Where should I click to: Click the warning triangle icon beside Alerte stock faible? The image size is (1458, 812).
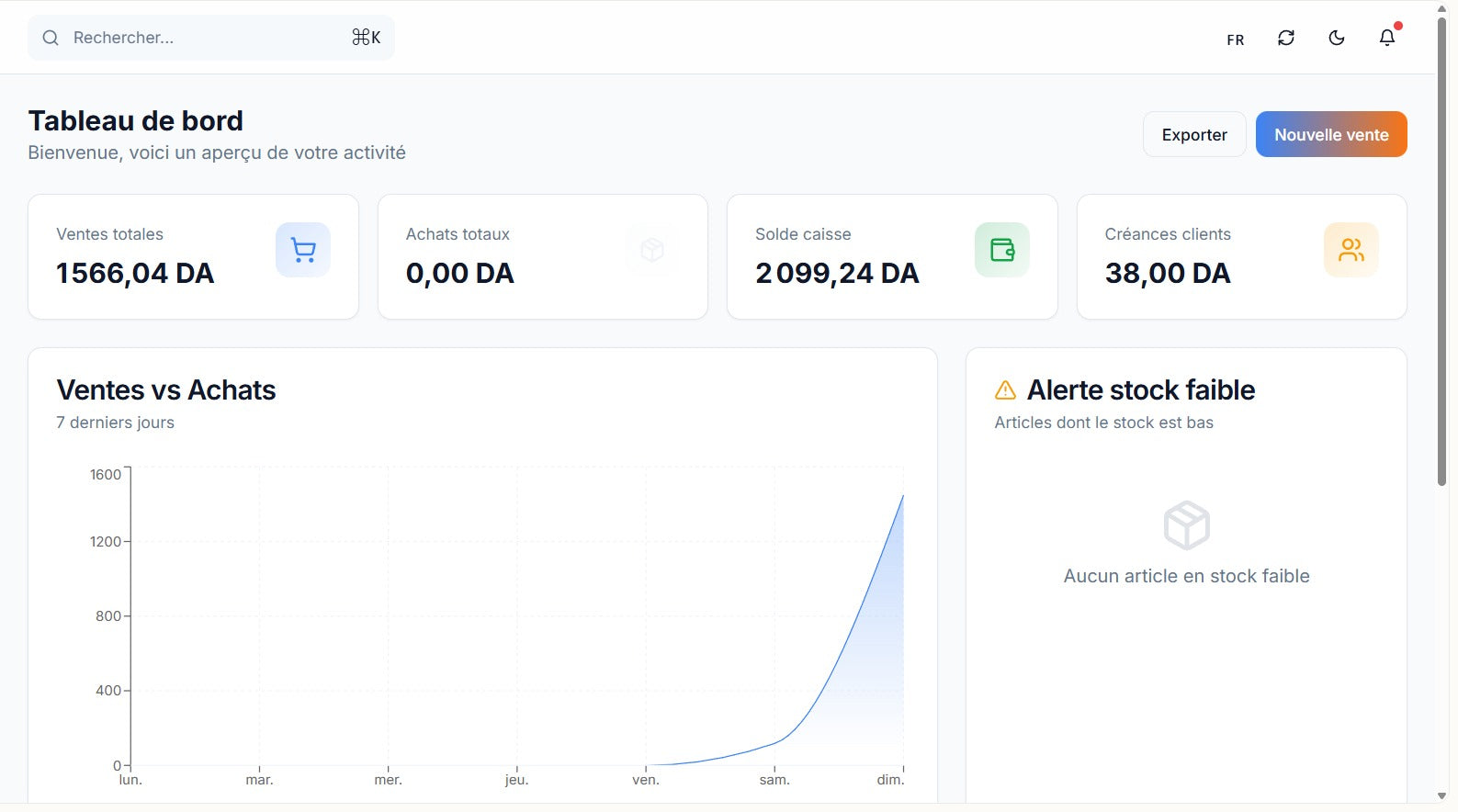tap(1005, 390)
